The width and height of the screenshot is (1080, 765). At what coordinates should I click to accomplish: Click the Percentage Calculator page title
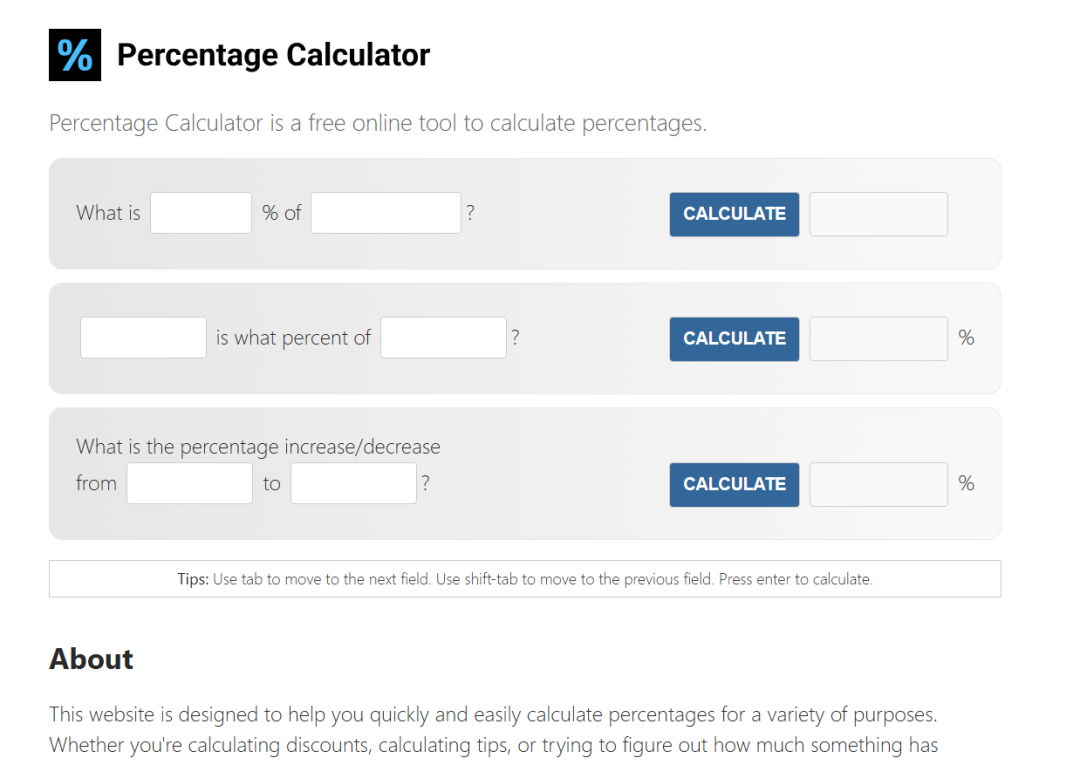pos(273,55)
